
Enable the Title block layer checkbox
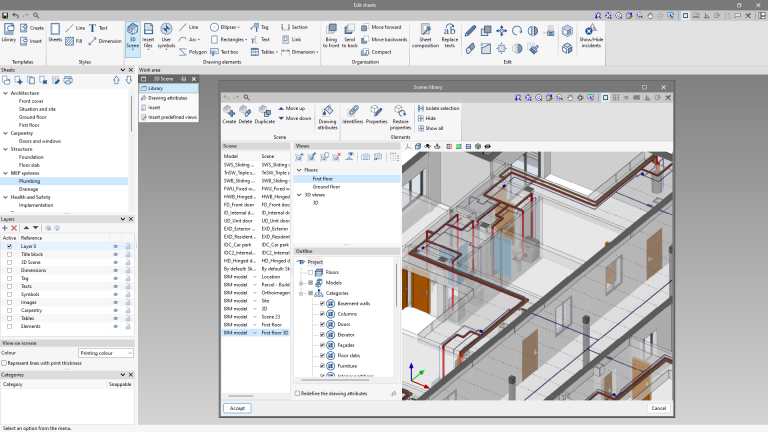coord(9,254)
